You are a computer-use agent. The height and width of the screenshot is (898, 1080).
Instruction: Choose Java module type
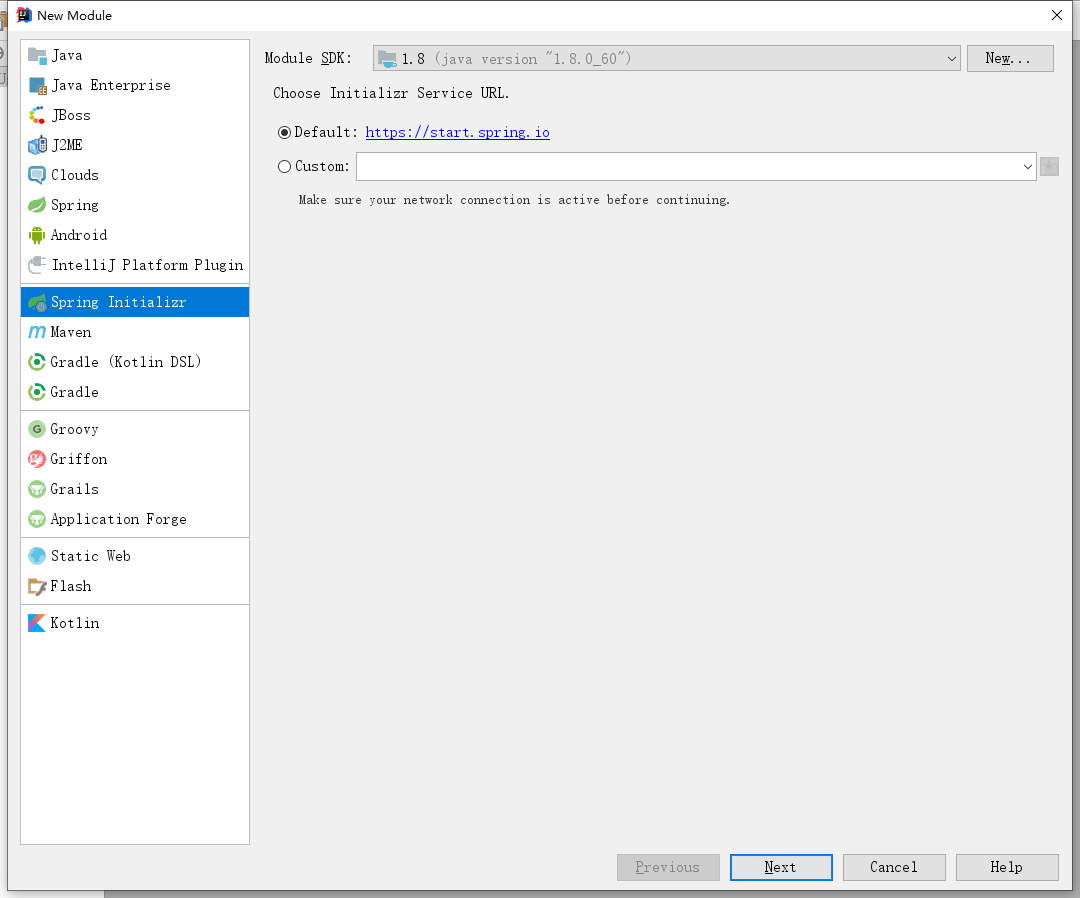tap(67, 55)
